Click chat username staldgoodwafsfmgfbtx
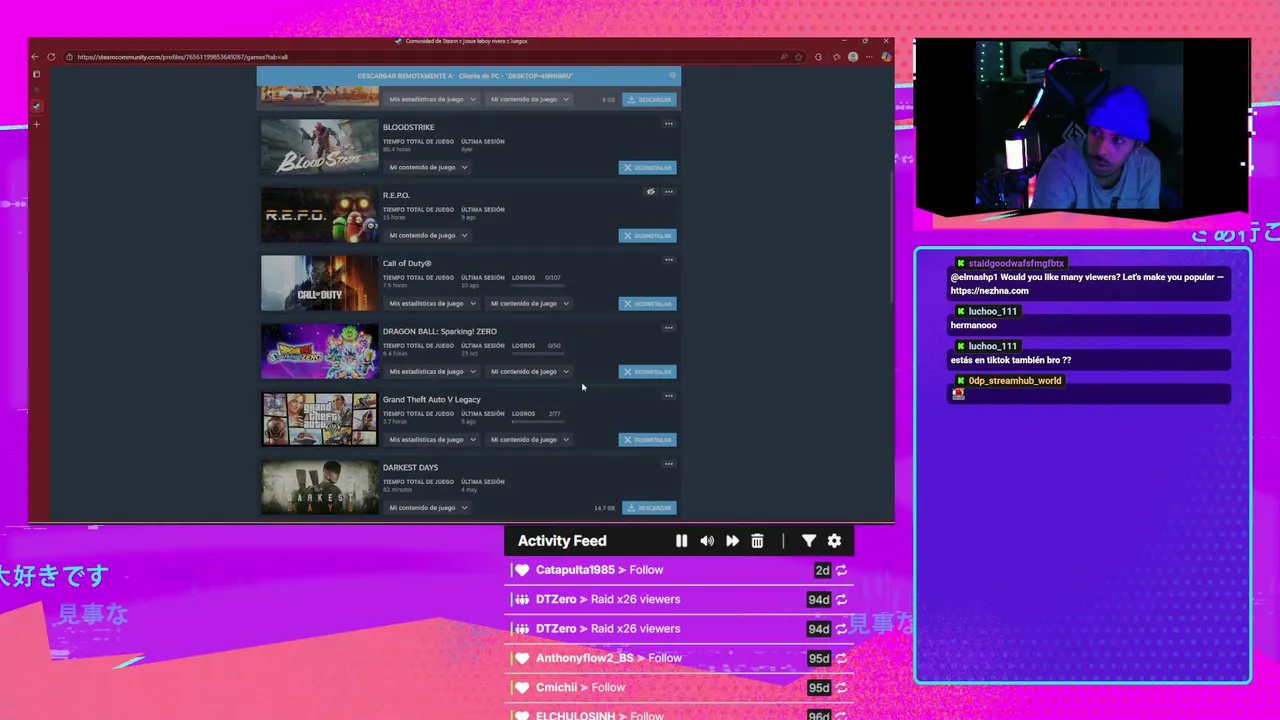Viewport: 1280px width, 720px height. coord(1016,263)
